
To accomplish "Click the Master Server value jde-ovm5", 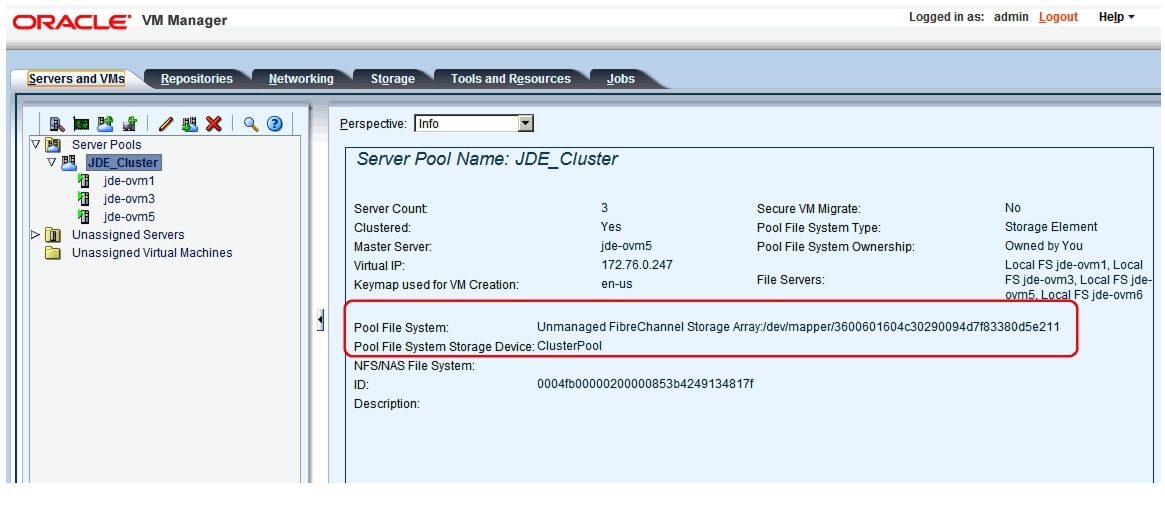I will (x=626, y=246).
